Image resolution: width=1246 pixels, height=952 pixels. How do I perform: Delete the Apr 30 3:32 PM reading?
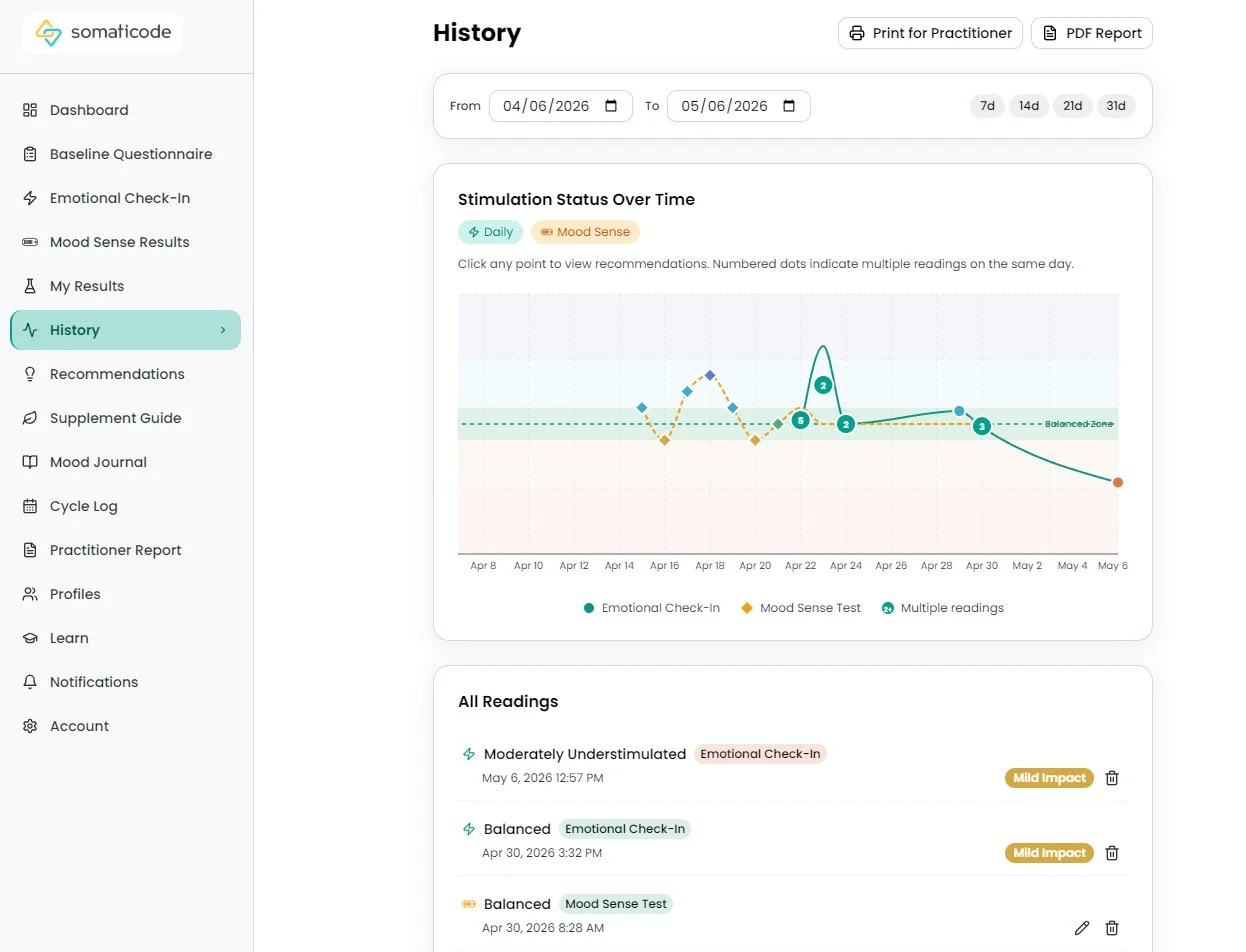(1112, 853)
